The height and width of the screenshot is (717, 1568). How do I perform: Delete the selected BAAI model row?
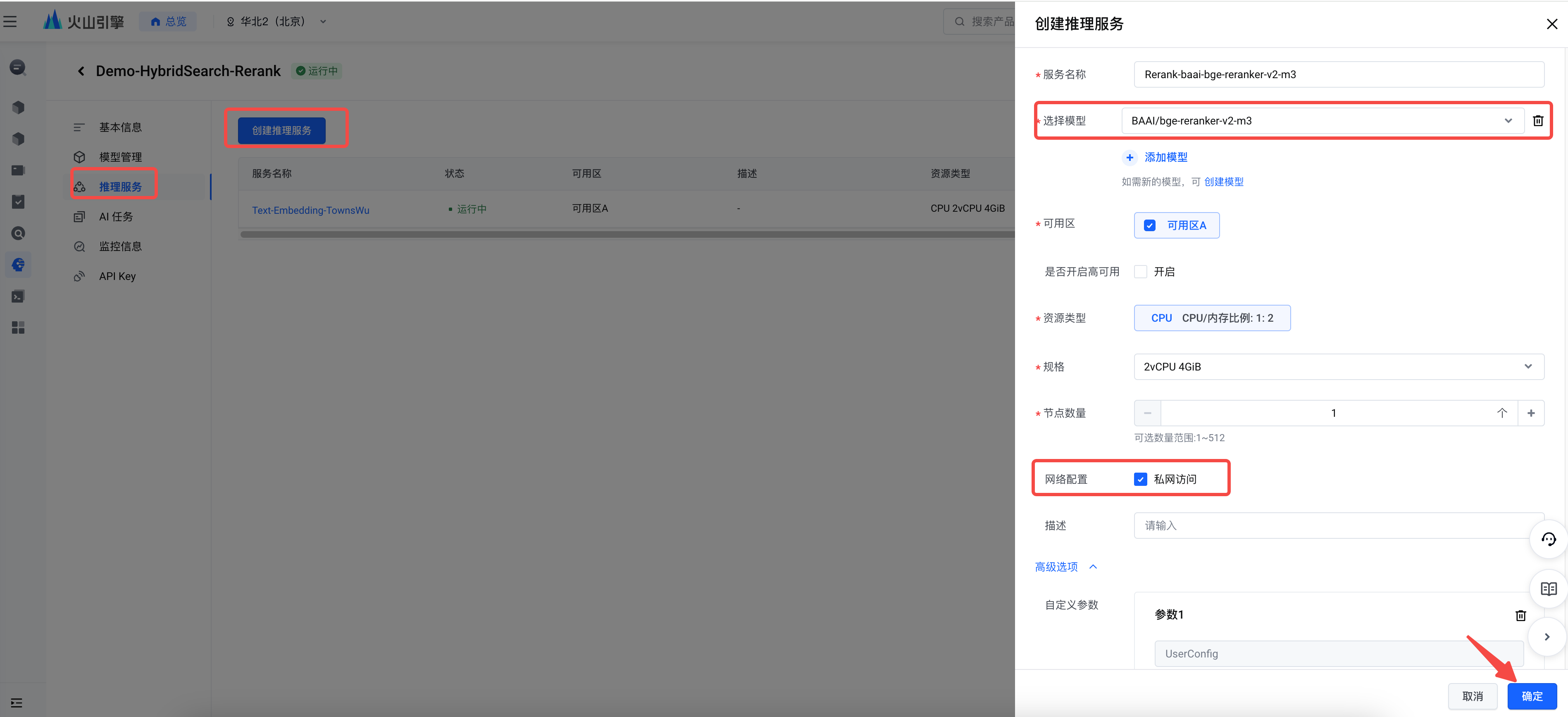tap(1537, 121)
